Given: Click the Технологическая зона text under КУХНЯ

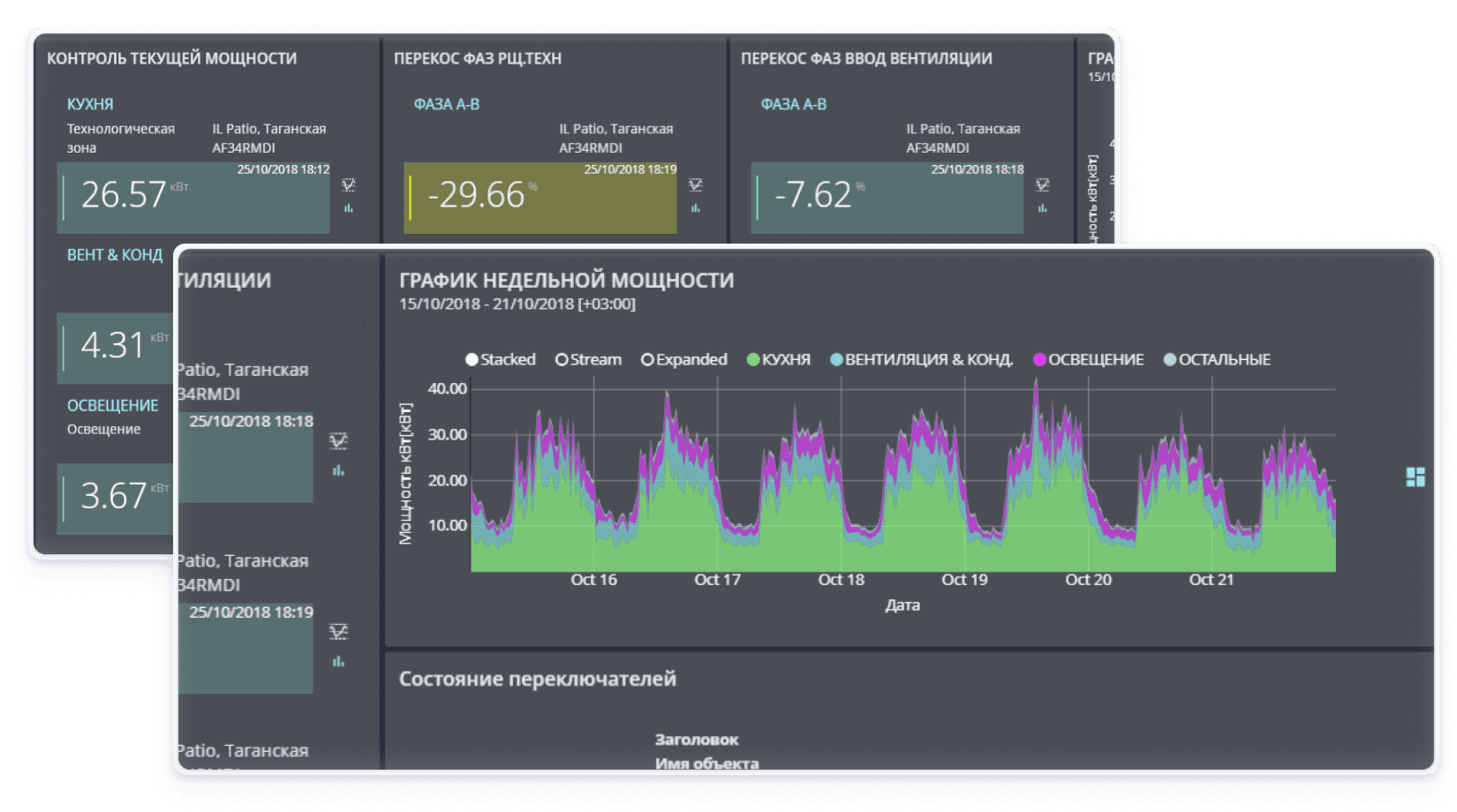Looking at the screenshot, I should (121, 139).
